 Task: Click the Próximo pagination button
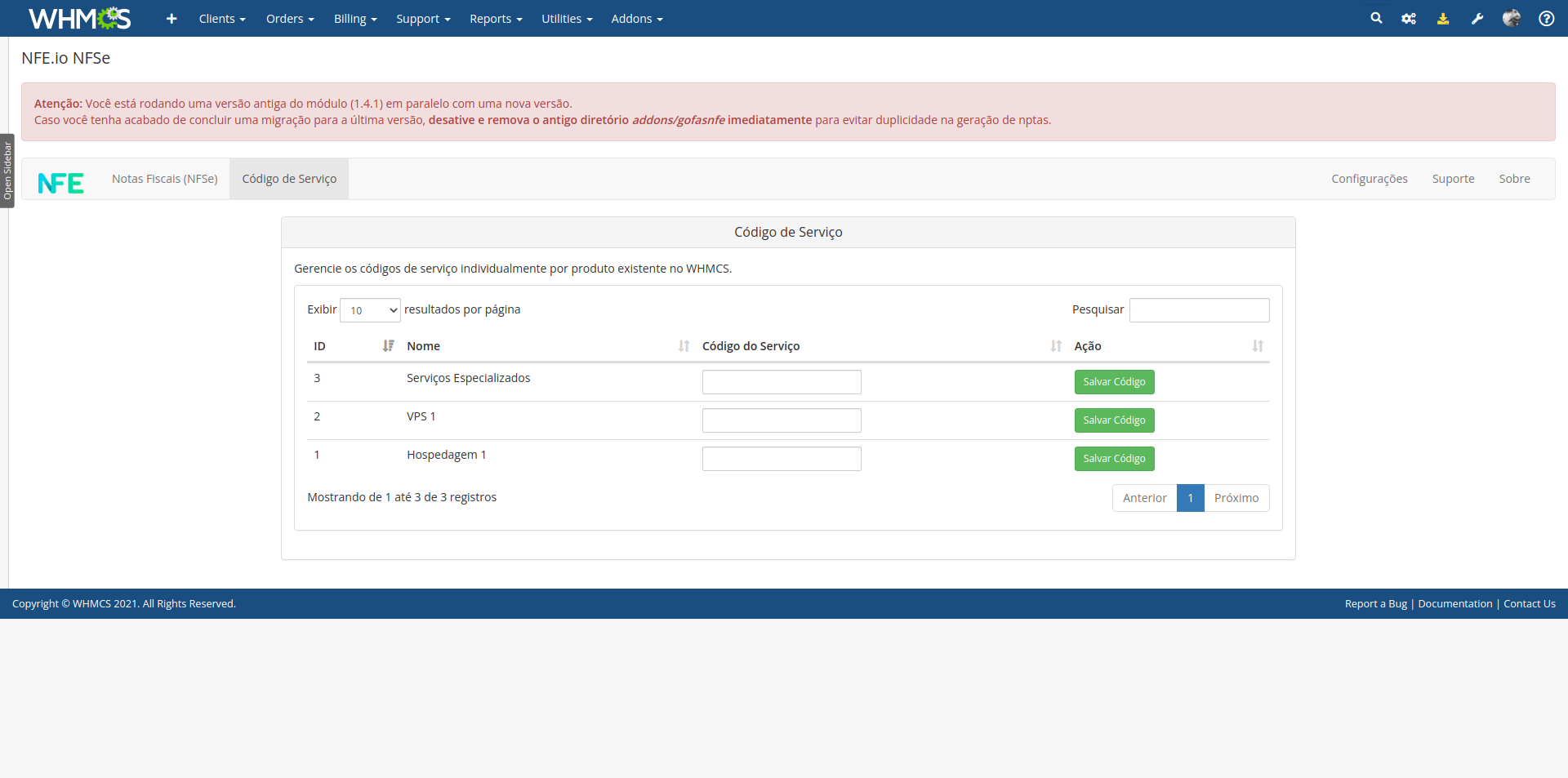1236,498
